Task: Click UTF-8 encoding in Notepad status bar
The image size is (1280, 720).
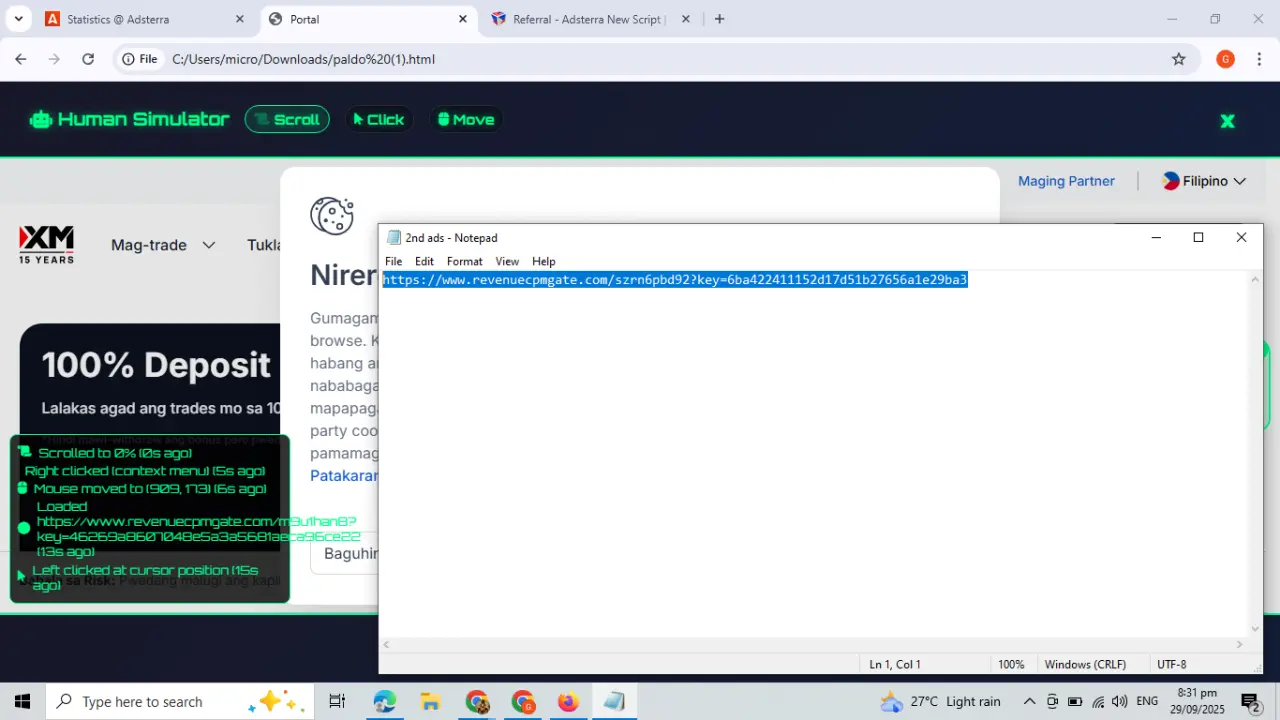Action: pos(1171,664)
